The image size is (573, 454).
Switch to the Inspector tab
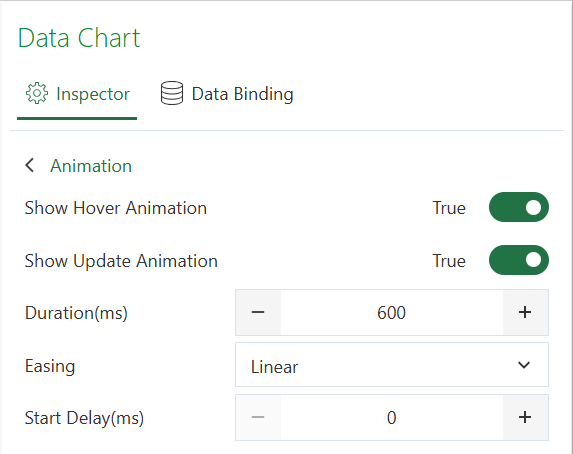(x=77, y=94)
